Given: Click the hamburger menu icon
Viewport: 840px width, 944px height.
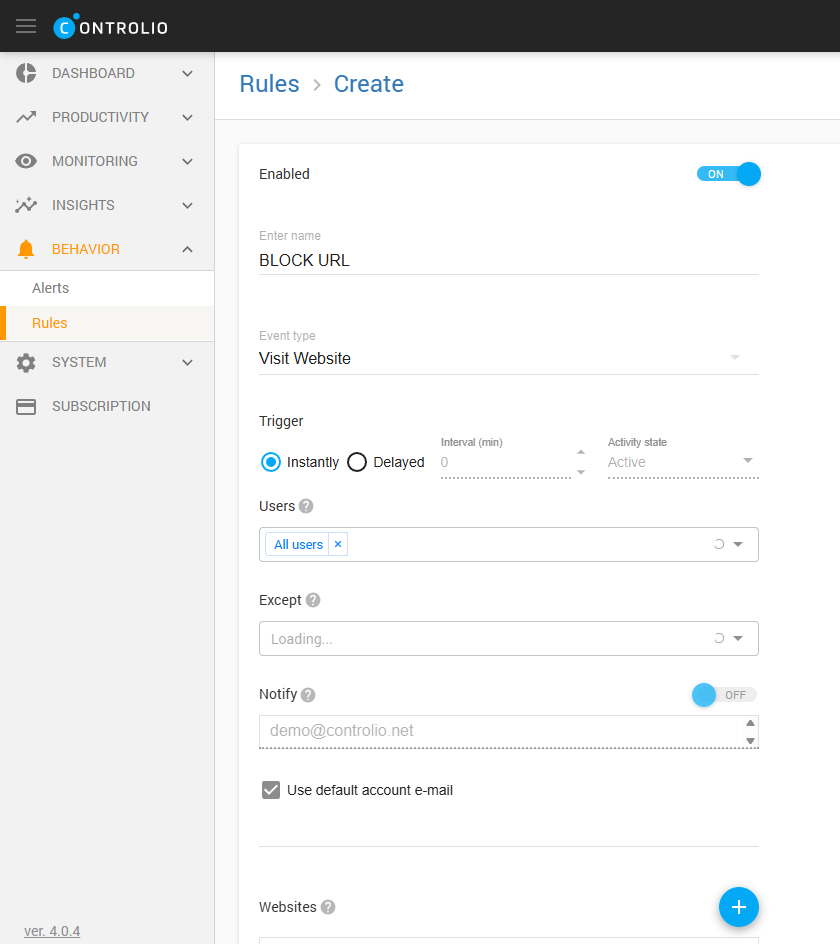Looking at the screenshot, I should [26, 26].
